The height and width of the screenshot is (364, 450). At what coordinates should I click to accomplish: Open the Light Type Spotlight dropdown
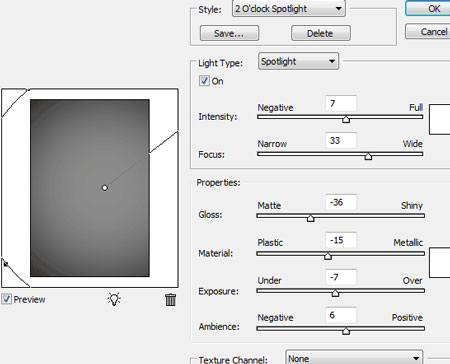coord(298,61)
